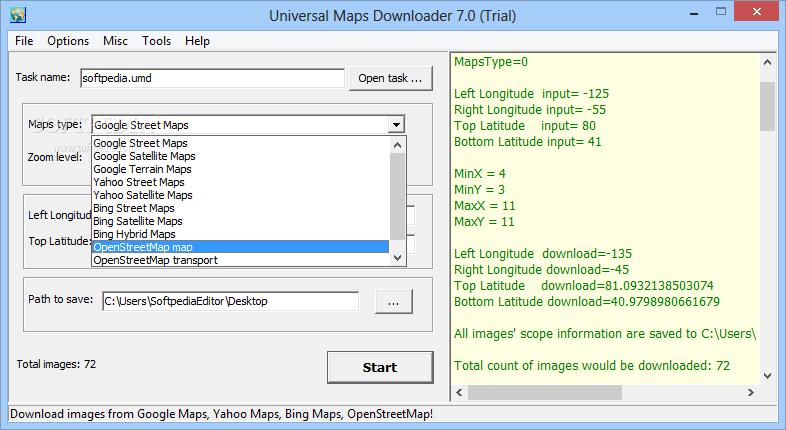Image resolution: width=786 pixels, height=430 pixels.
Task: Click the log panel scroll-left arrow
Action: point(459,392)
